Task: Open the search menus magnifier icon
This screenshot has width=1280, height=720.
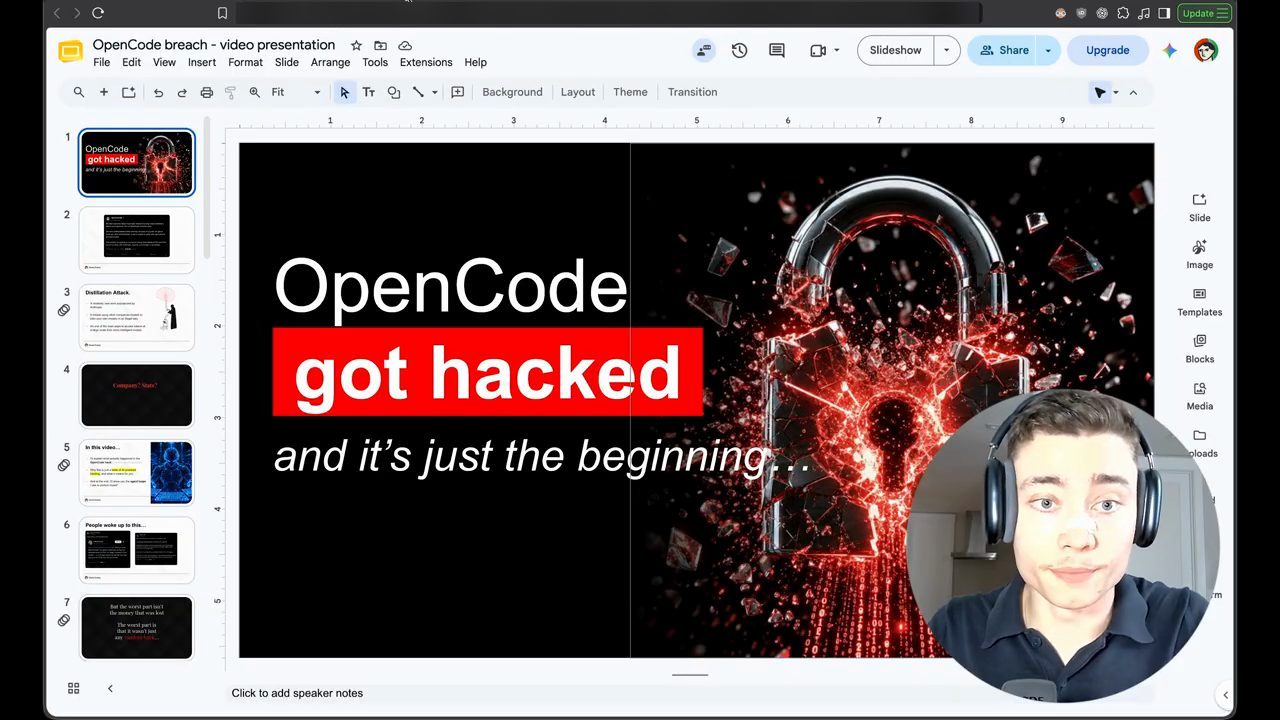Action: coord(79,92)
